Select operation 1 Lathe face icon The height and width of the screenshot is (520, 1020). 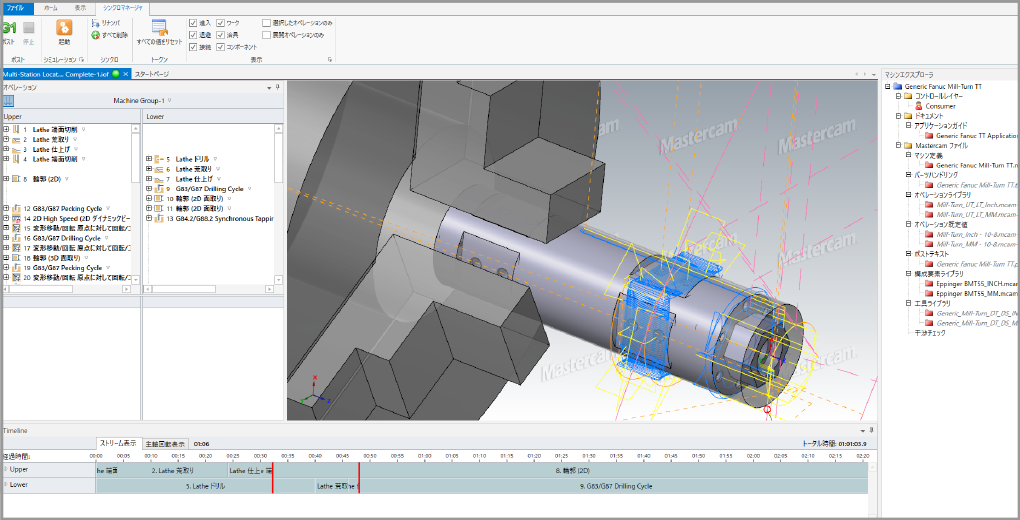point(16,130)
